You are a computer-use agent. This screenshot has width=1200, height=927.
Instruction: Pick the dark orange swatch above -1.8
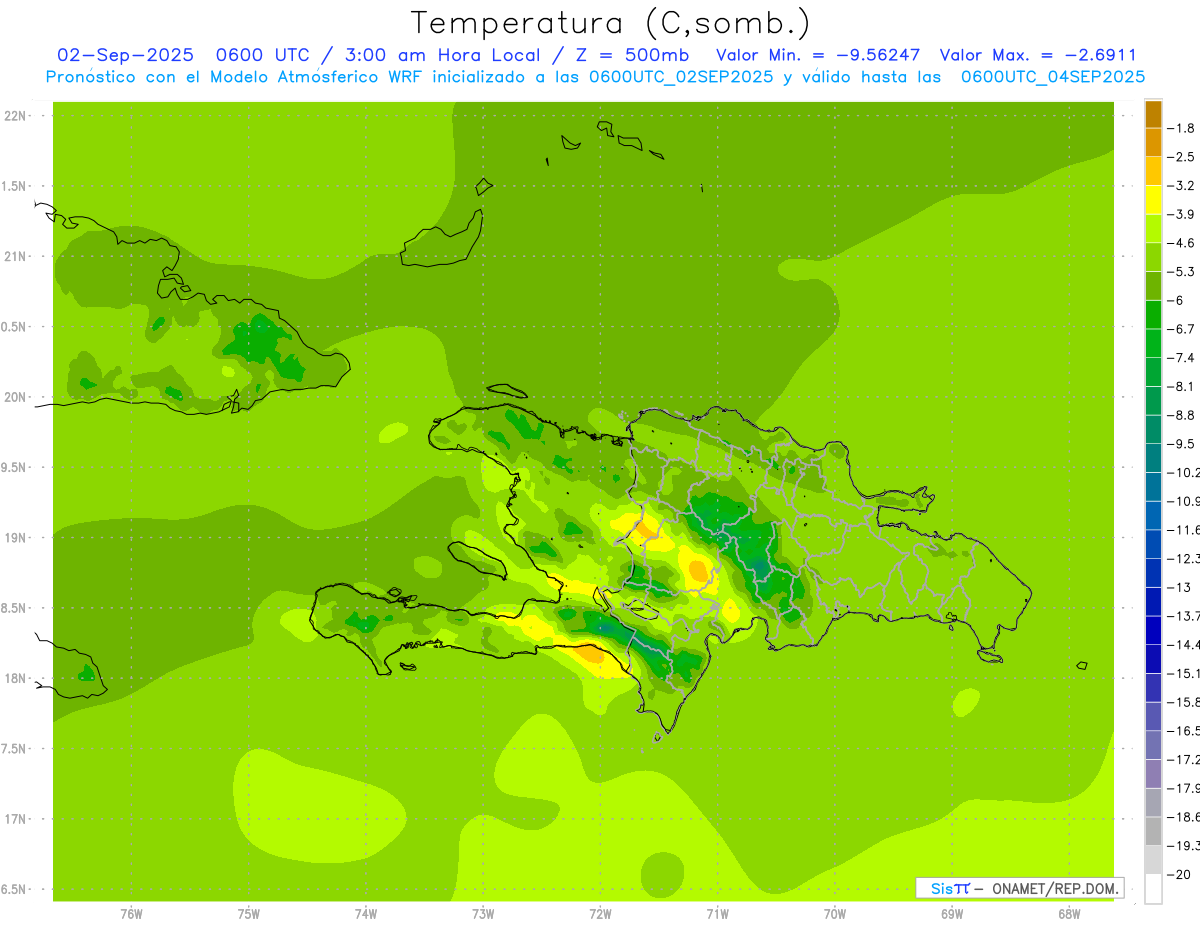click(1153, 114)
